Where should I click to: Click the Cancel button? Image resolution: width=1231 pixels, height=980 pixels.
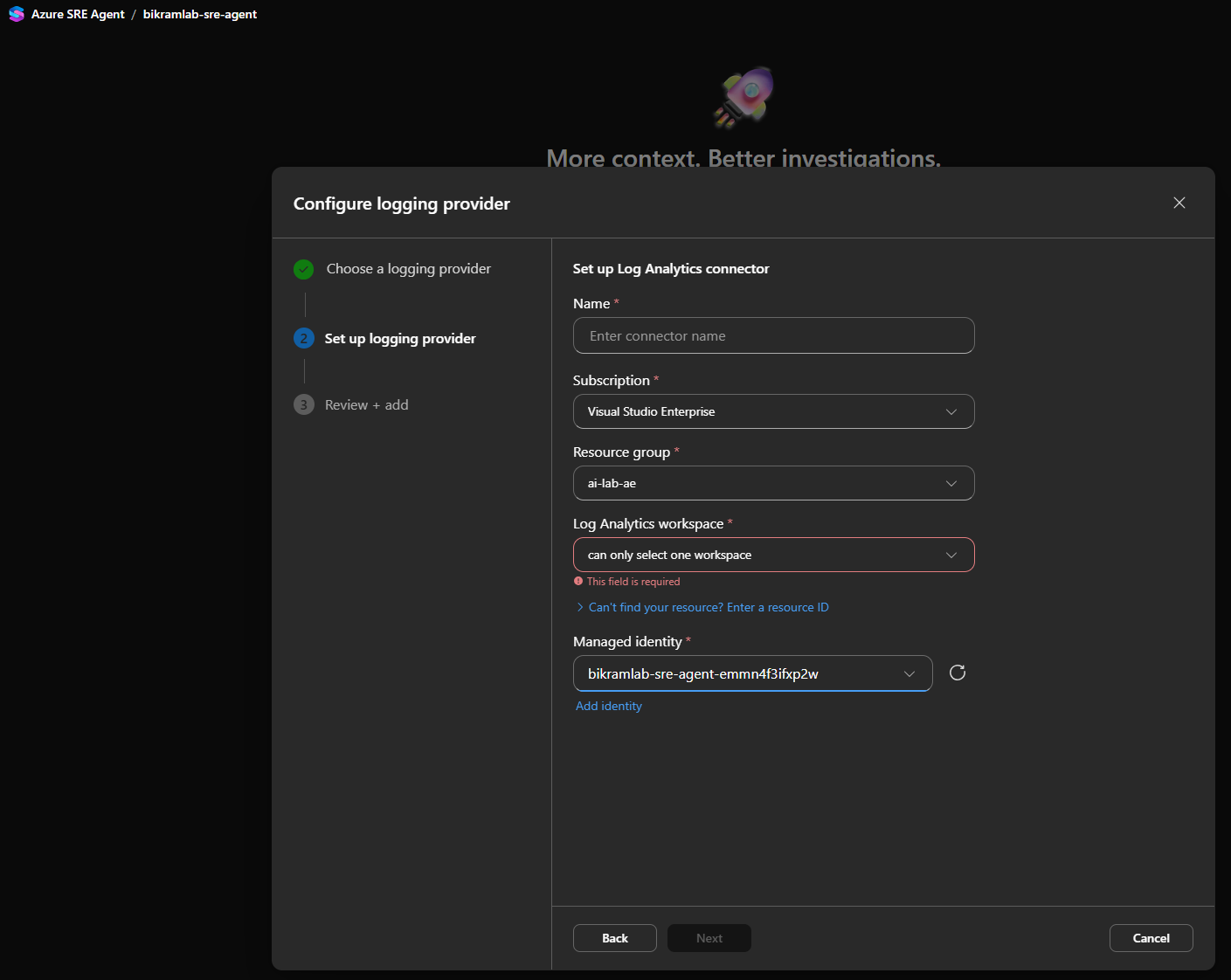coord(1151,938)
